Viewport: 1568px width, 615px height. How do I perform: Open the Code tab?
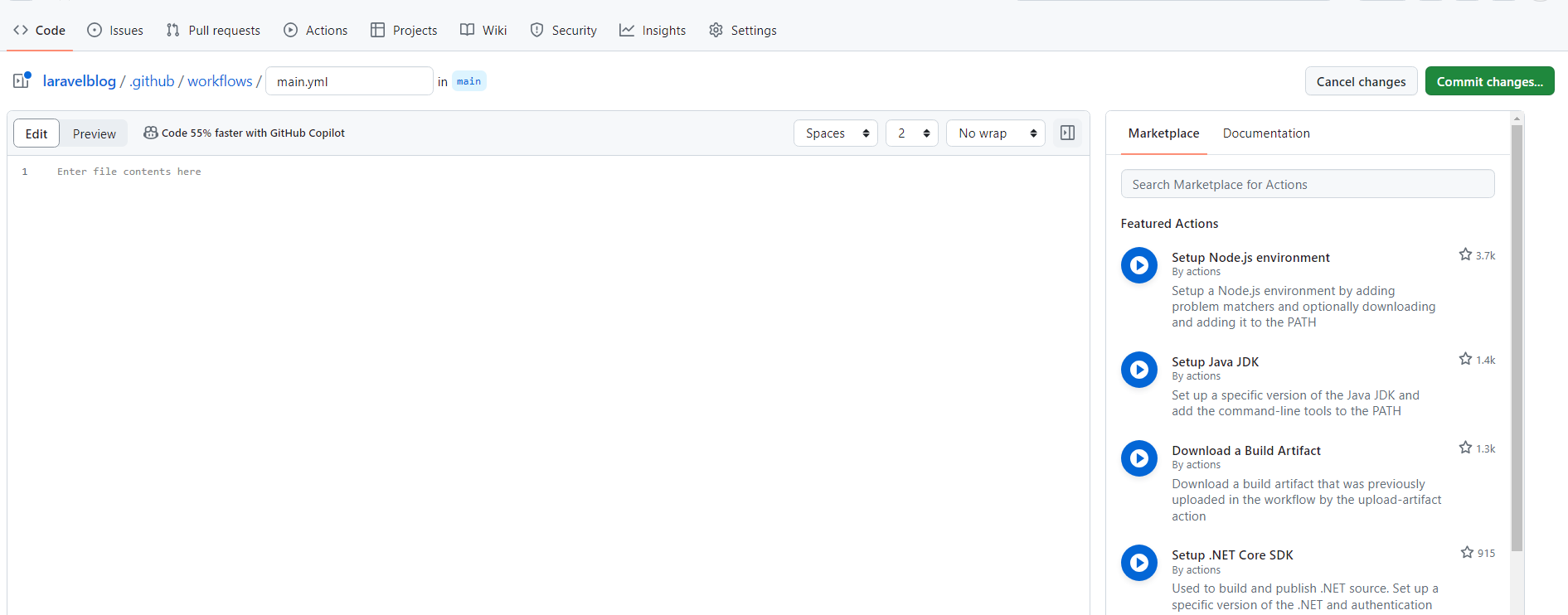[39, 30]
